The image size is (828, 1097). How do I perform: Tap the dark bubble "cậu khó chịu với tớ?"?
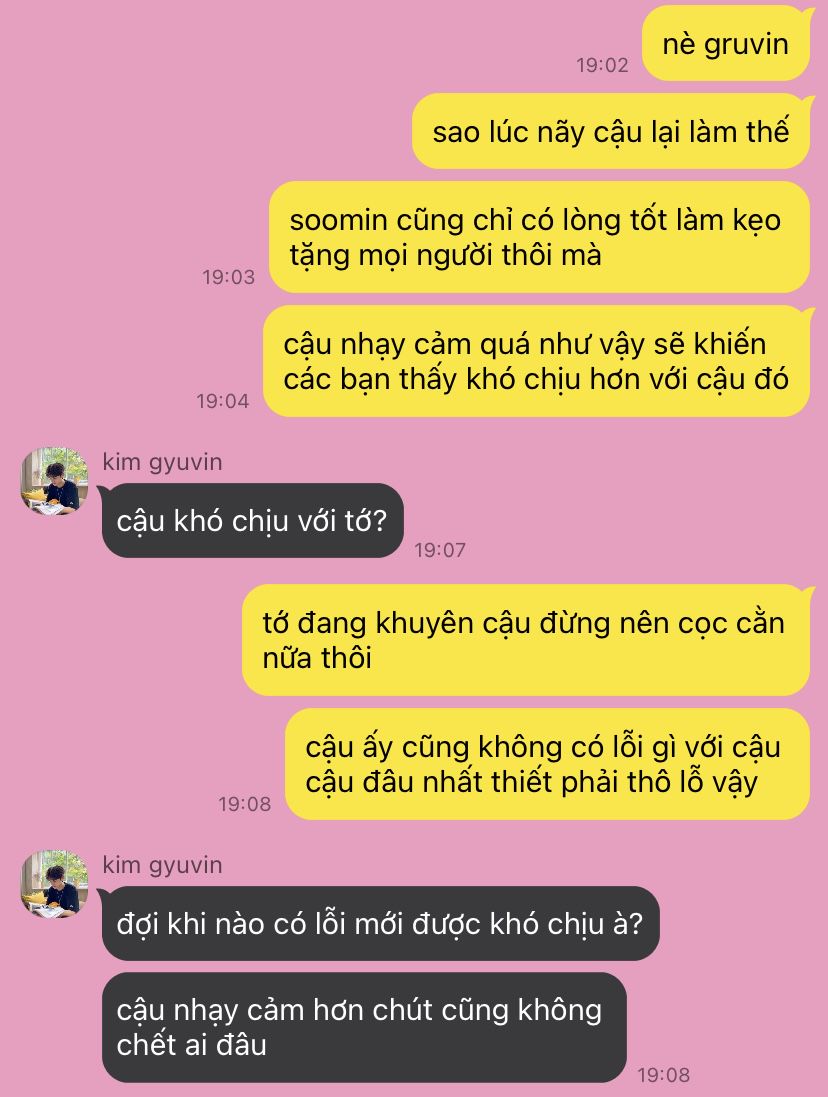tap(252, 521)
